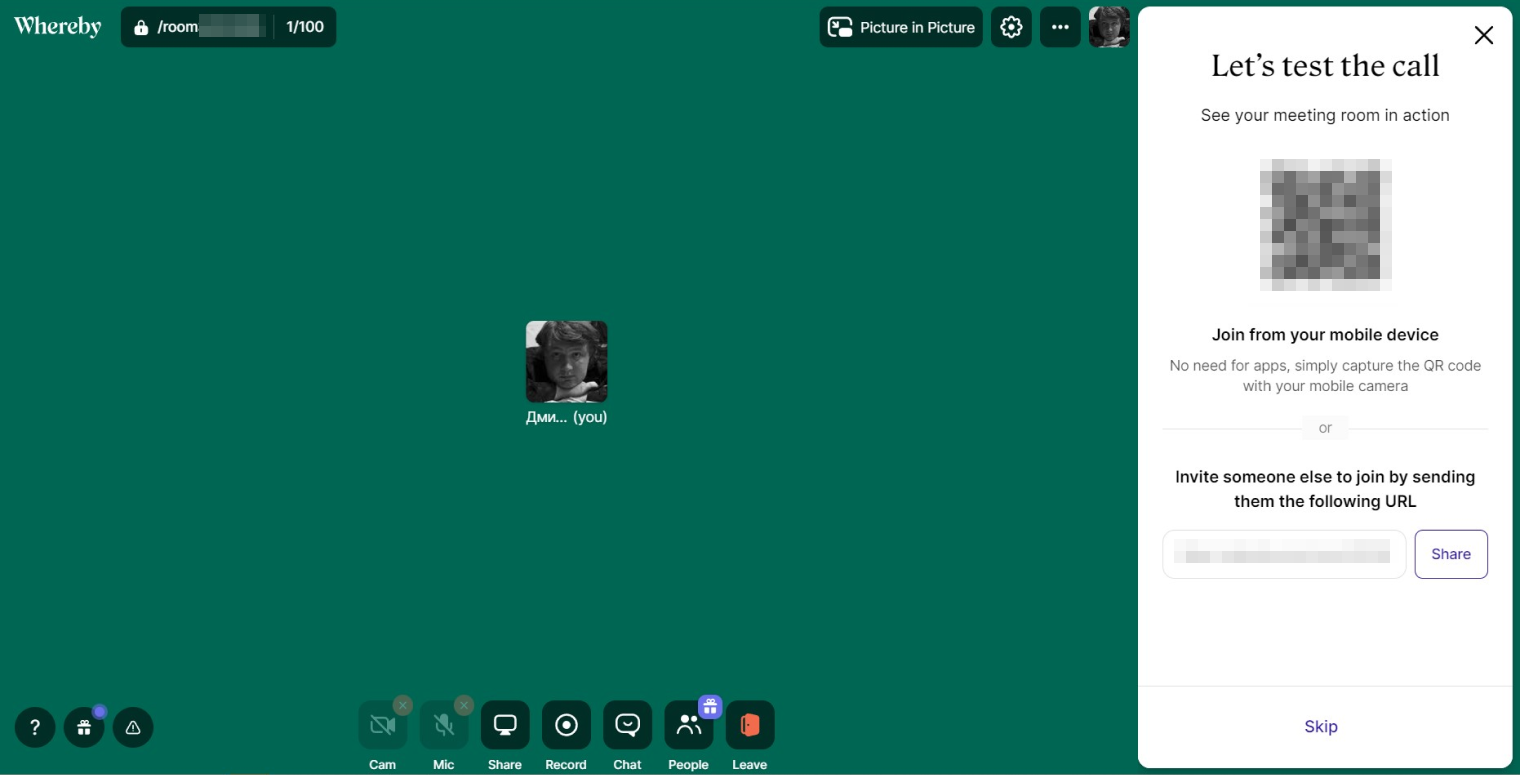Click the gift badge on People
The width and height of the screenshot is (1520, 775).
(710, 707)
